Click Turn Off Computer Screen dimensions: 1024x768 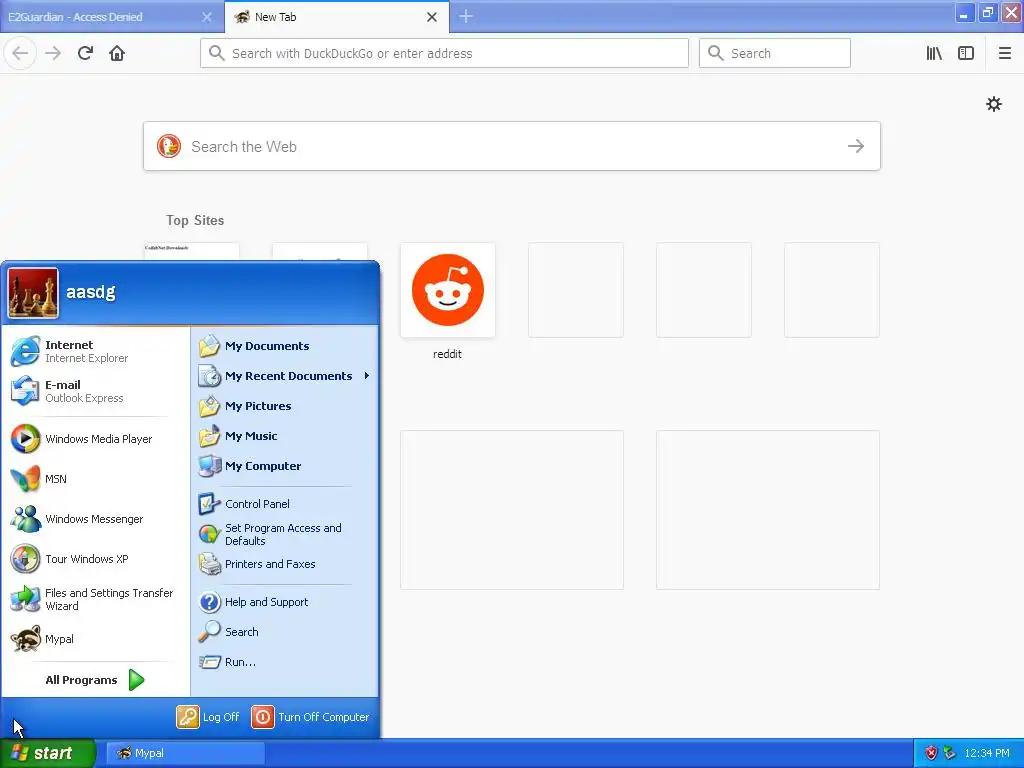tap(311, 717)
